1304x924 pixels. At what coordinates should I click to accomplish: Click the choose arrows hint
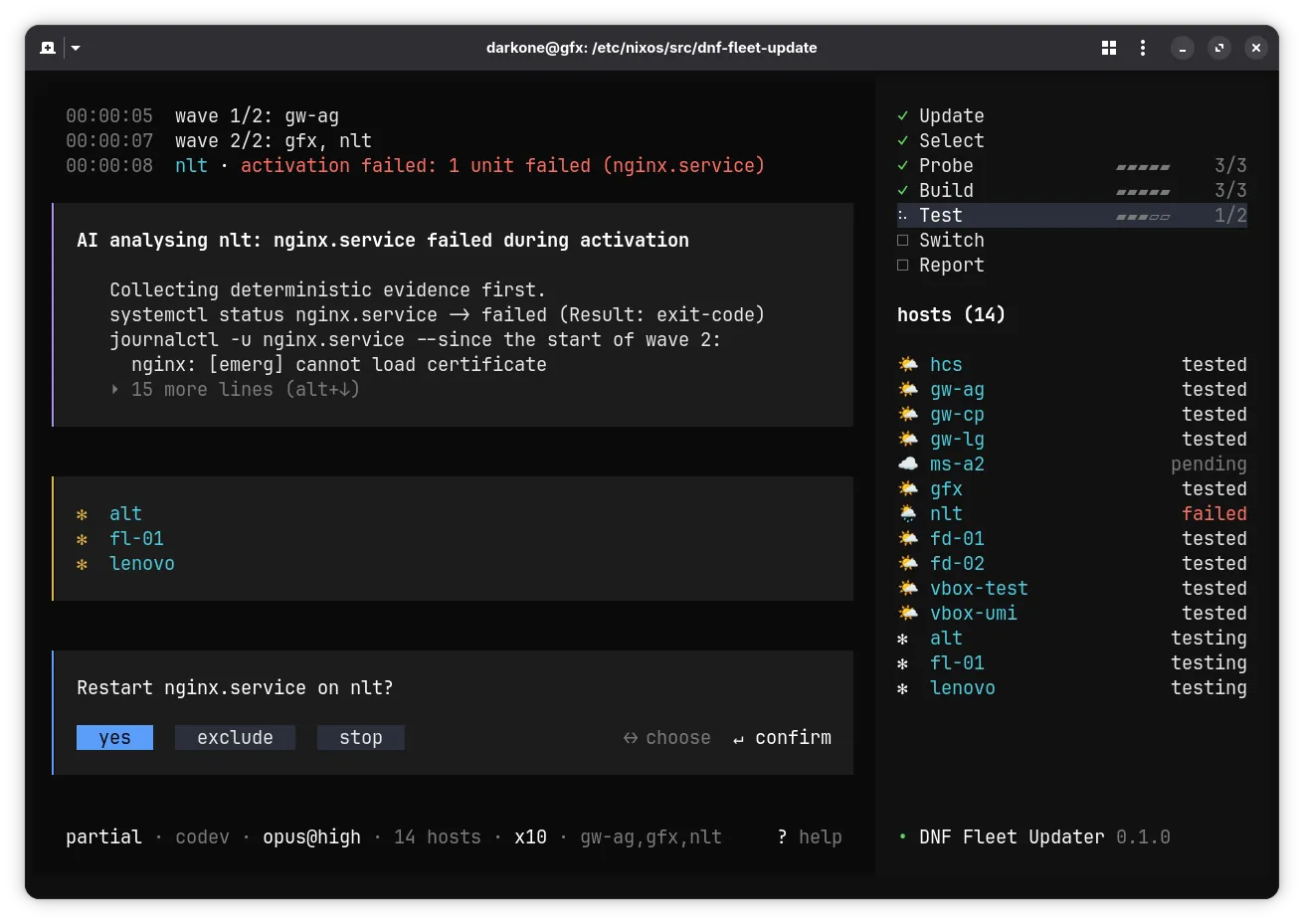(x=666, y=738)
